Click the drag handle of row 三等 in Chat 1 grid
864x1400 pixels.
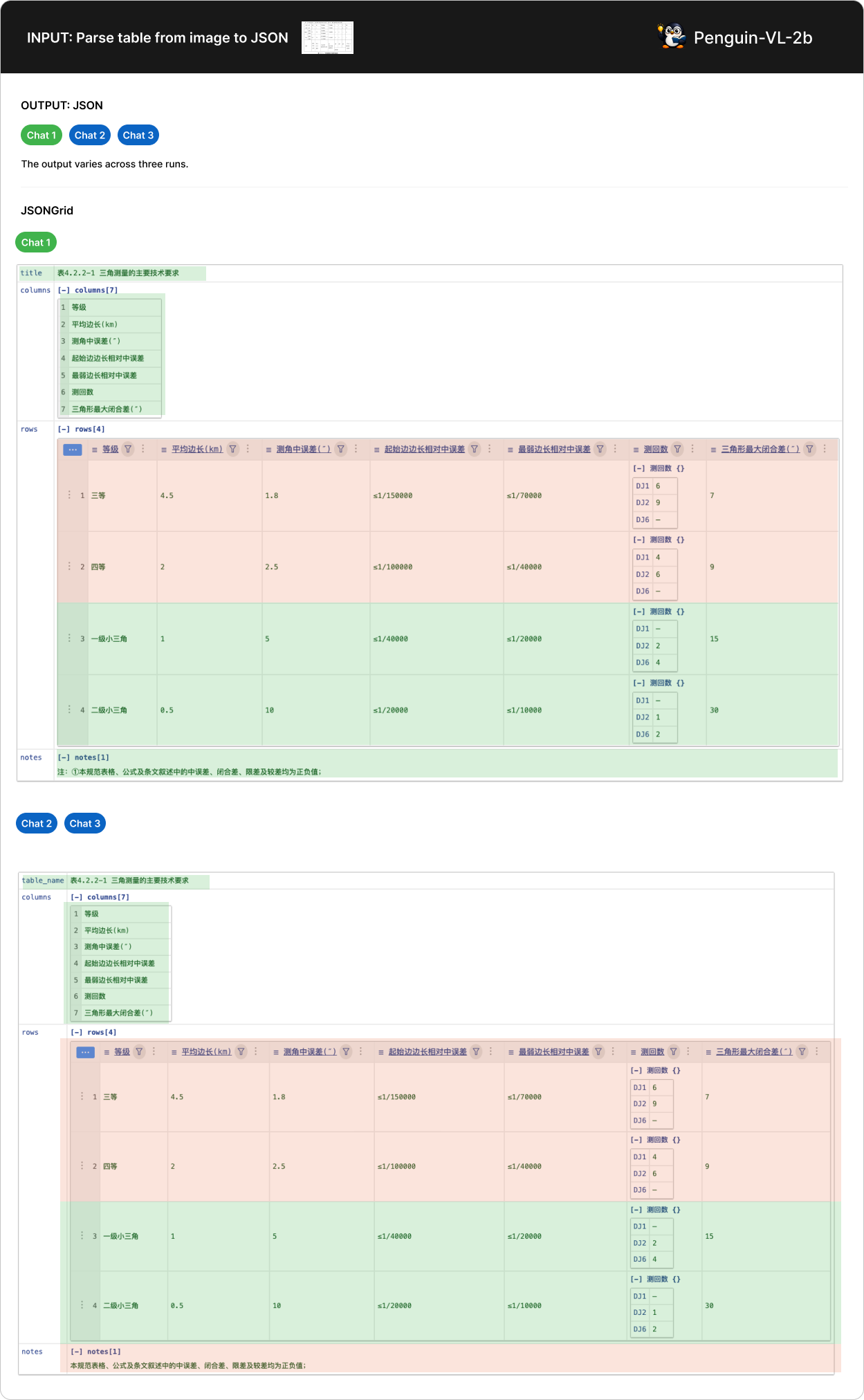pos(69,495)
